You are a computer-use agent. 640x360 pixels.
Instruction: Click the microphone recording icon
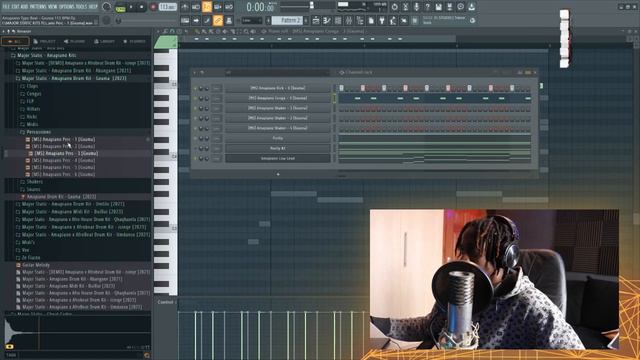[x=416, y=7]
